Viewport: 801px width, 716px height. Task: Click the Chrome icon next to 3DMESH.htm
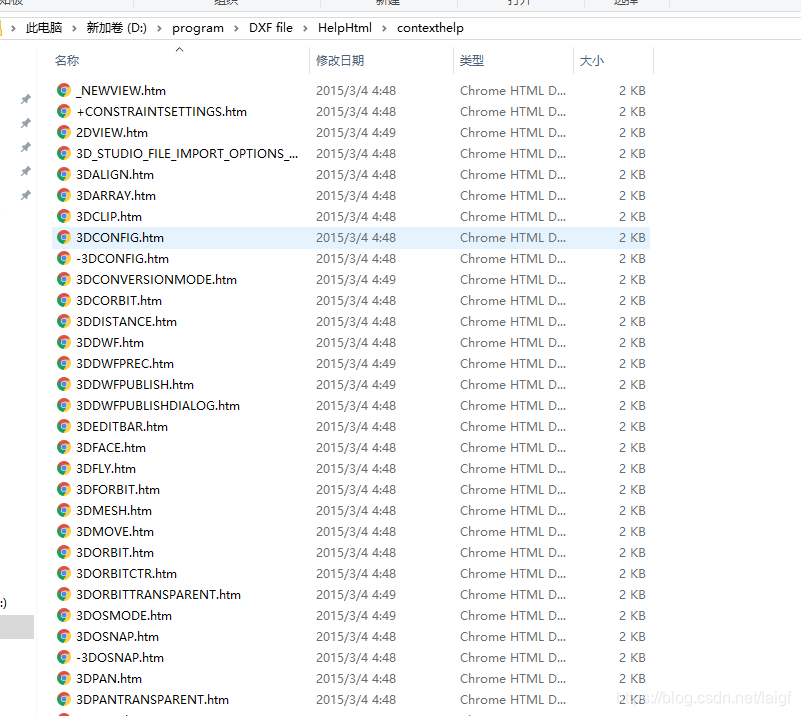(64, 510)
